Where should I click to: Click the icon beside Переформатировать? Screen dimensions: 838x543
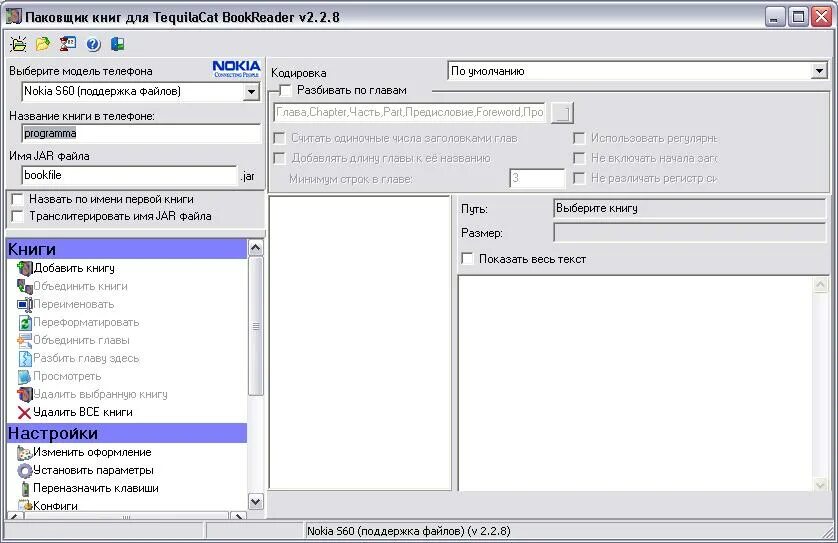(x=25, y=322)
